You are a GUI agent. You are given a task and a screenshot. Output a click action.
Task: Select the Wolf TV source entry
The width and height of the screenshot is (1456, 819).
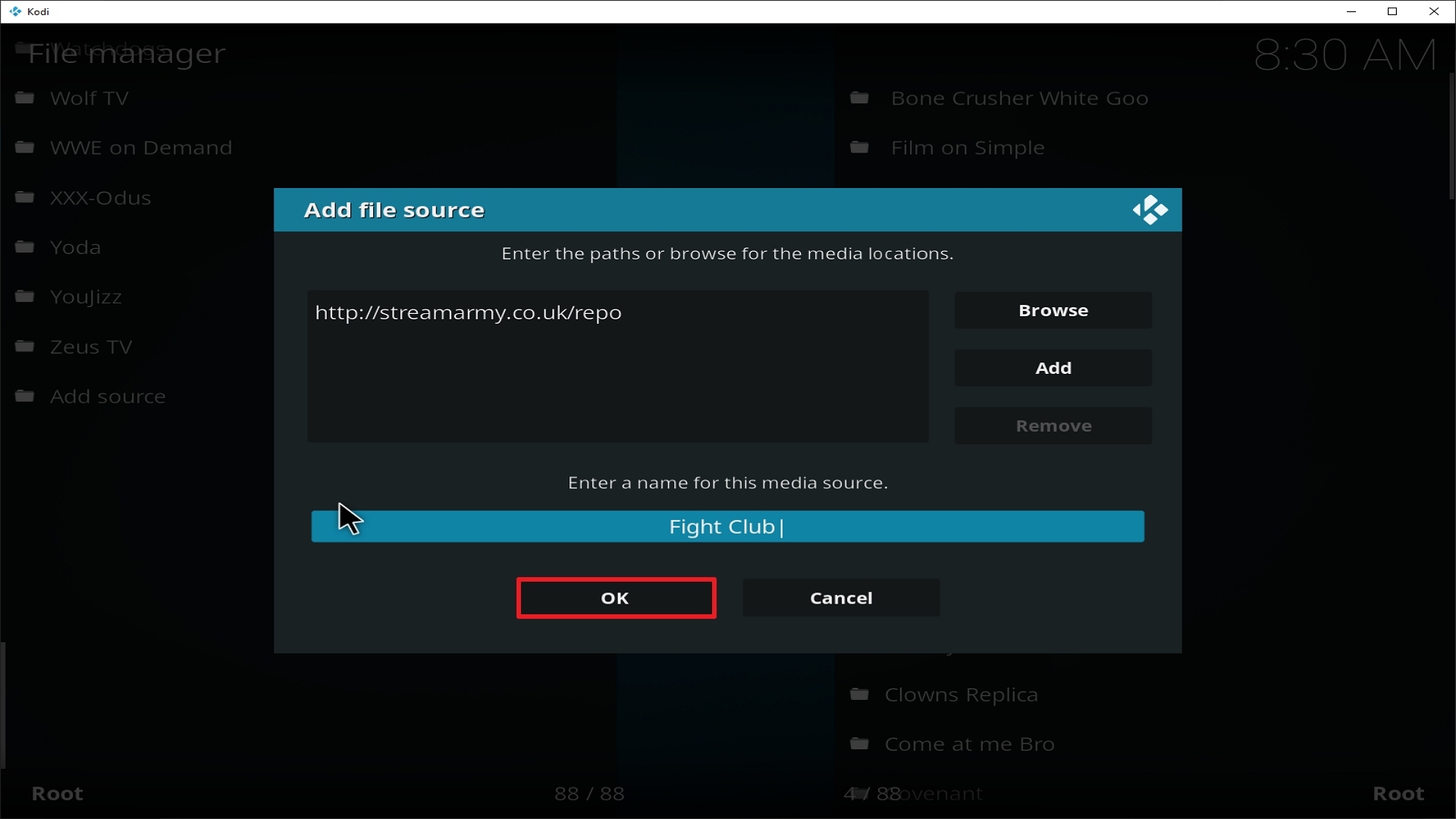point(89,99)
